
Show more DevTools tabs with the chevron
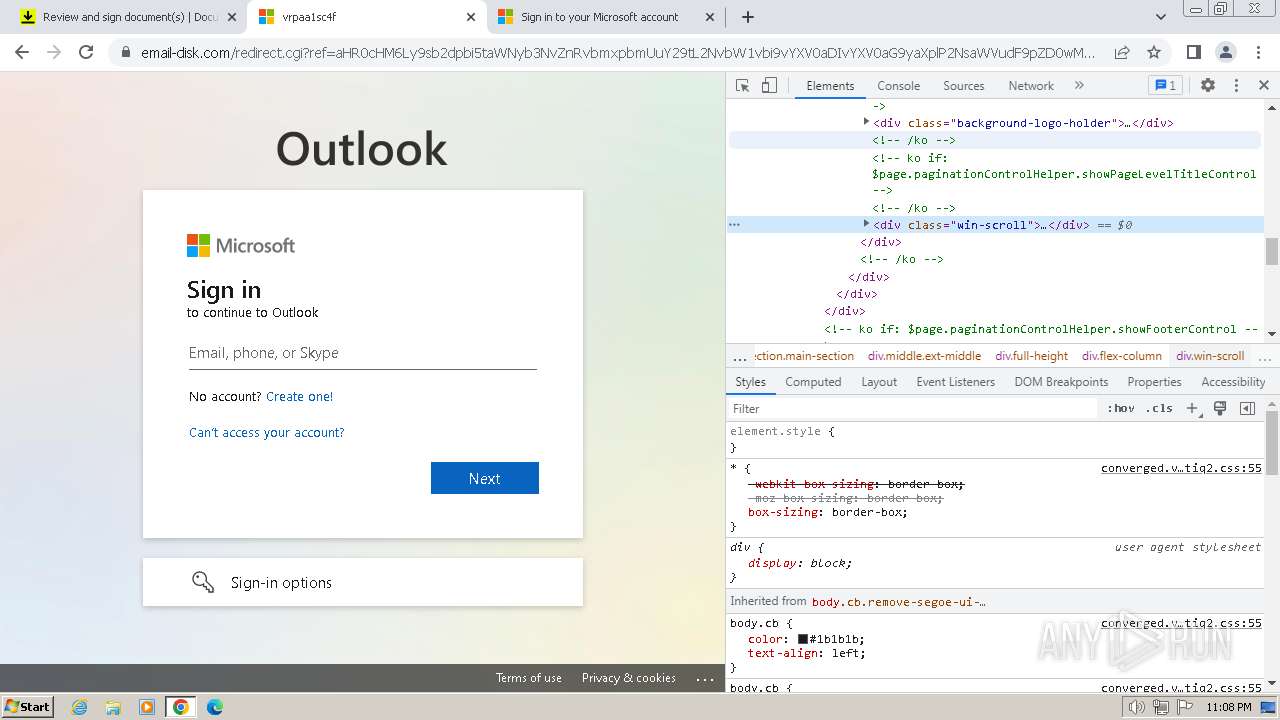[x=1079, y=86]
